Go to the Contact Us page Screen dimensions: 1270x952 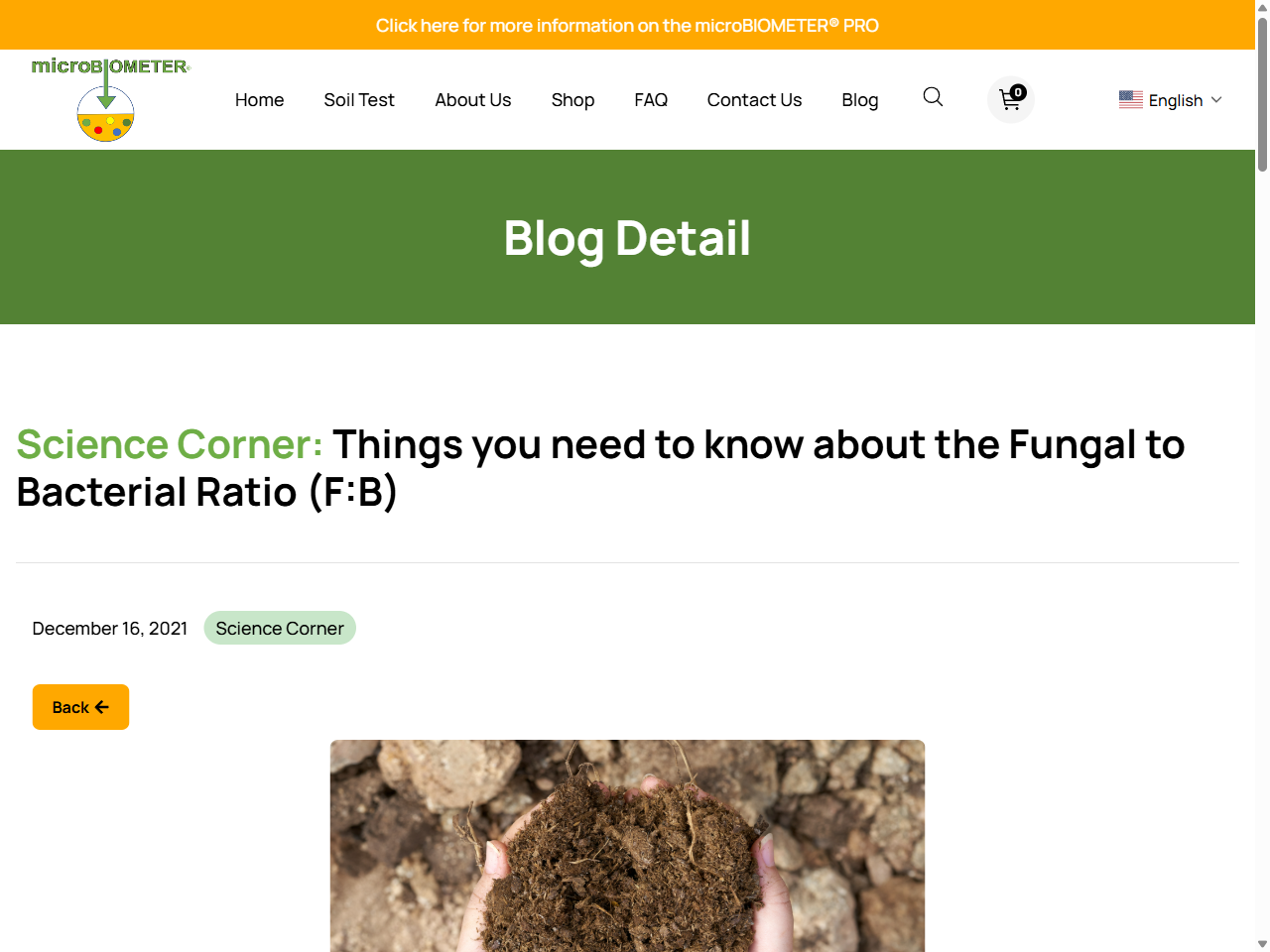point(754,100)
